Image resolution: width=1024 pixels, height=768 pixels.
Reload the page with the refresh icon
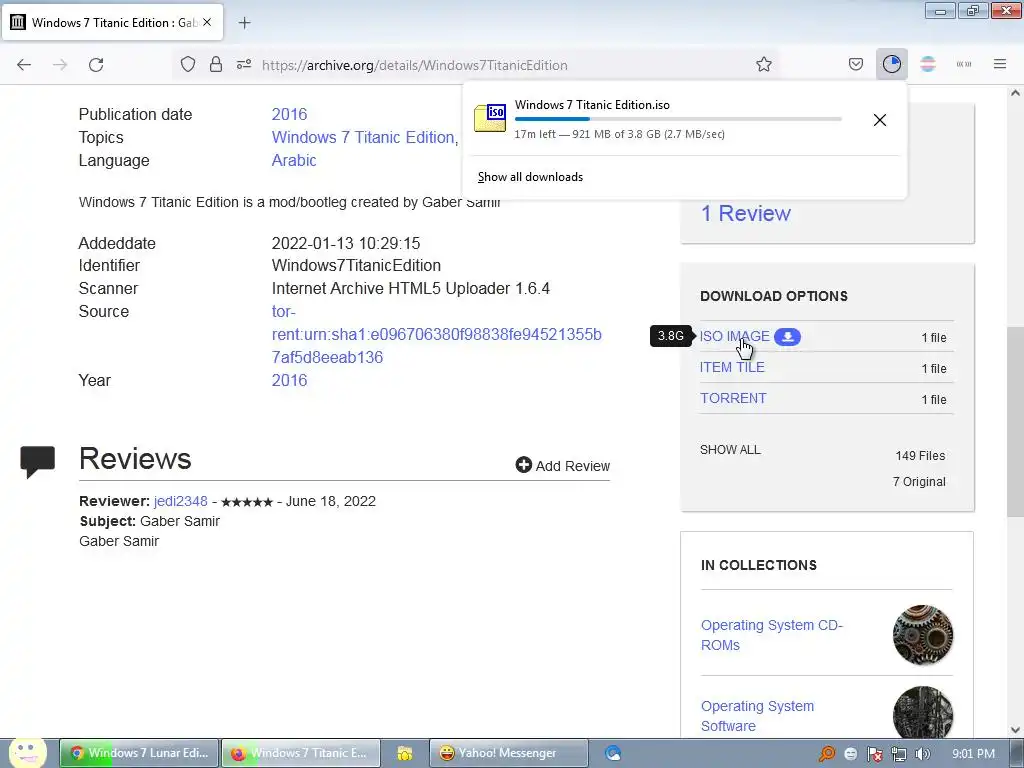[x=96, y=65]
